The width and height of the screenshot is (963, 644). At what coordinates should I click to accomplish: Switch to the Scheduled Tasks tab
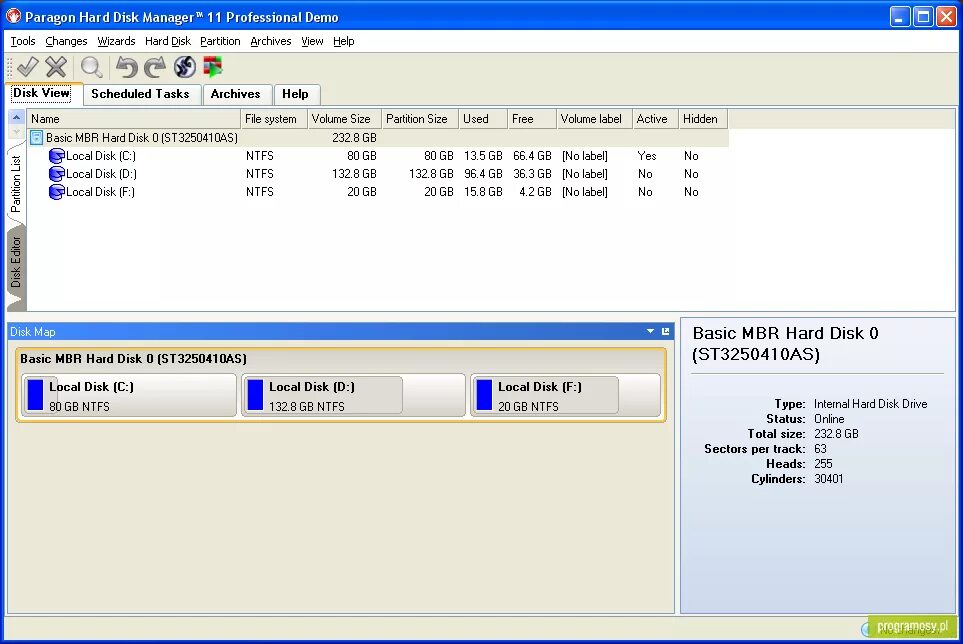[140, 94]
